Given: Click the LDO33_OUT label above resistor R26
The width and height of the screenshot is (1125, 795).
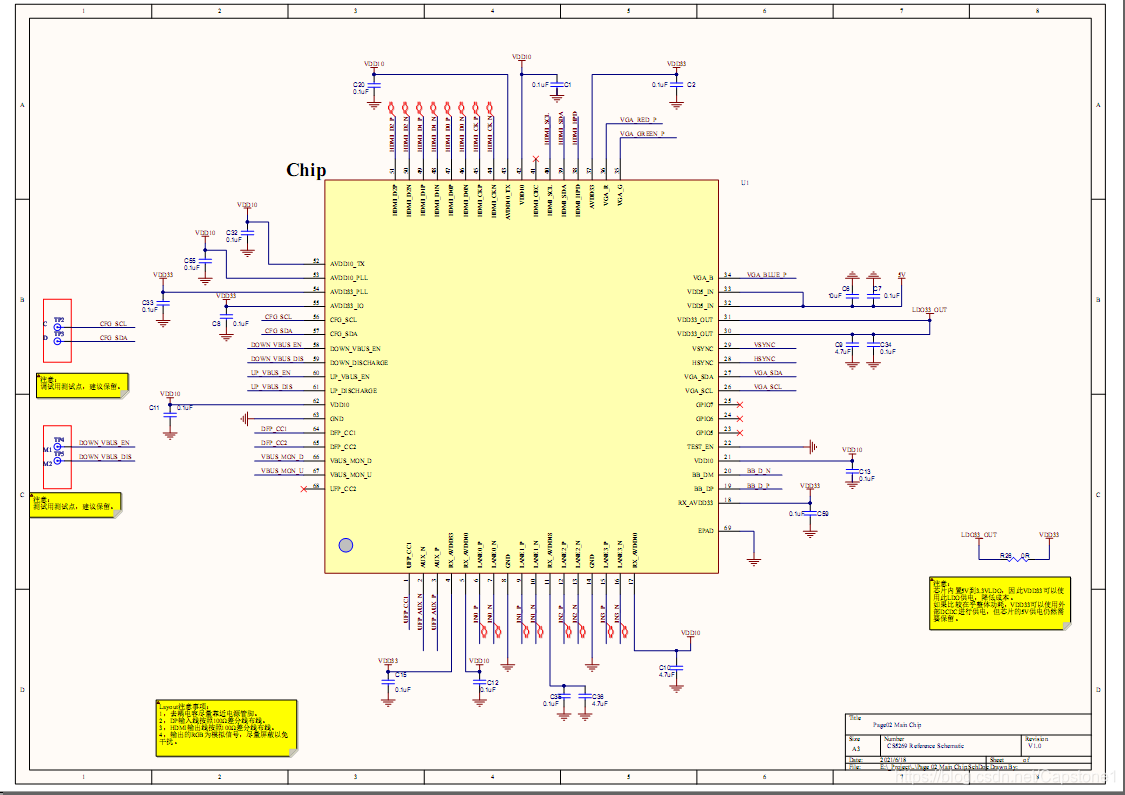Looking at the screenshot, I should click(x=979, y=535).
